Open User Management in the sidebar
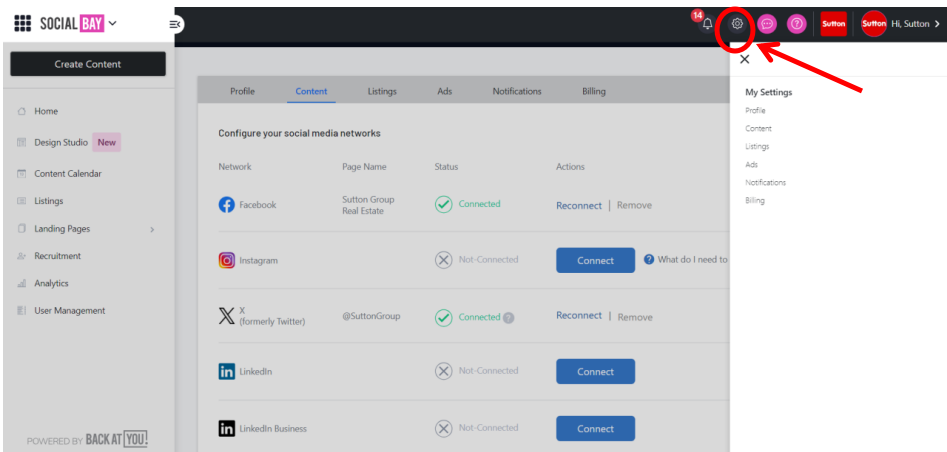Viewport: 947px width, 452px height. 69,311
